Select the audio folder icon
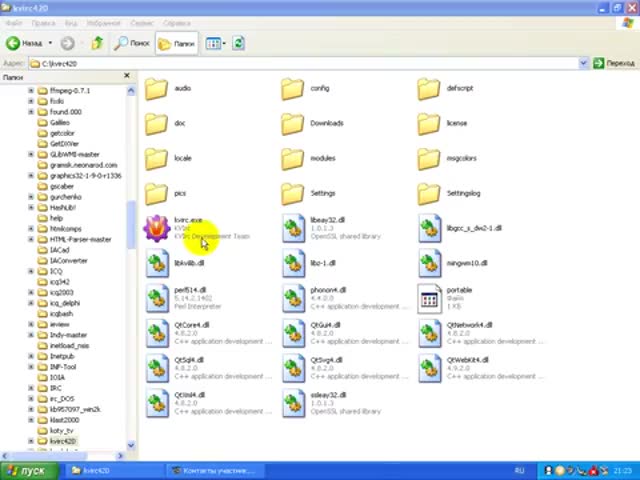The height and width of the screenshot is (480, 640). click(x=157, y=89)
